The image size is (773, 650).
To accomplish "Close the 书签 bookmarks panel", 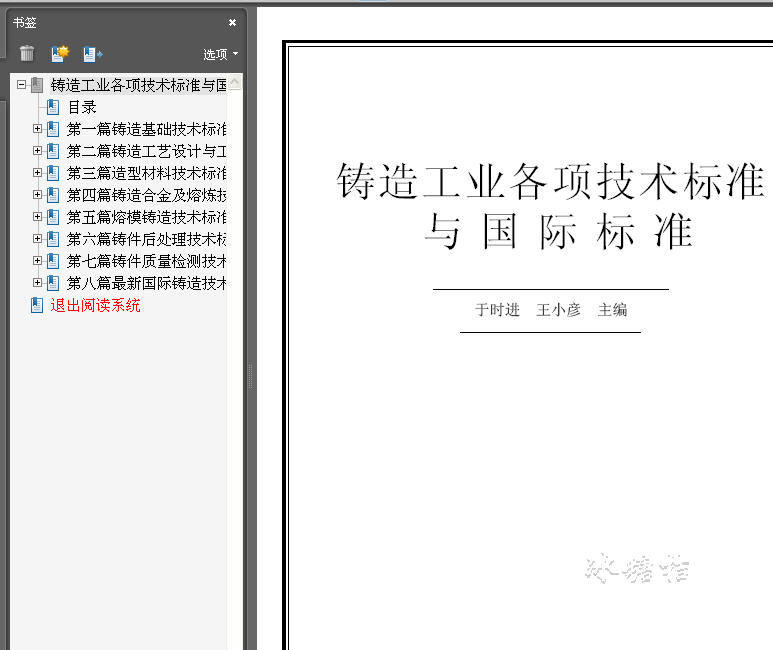I will click(x=232, y=22).
